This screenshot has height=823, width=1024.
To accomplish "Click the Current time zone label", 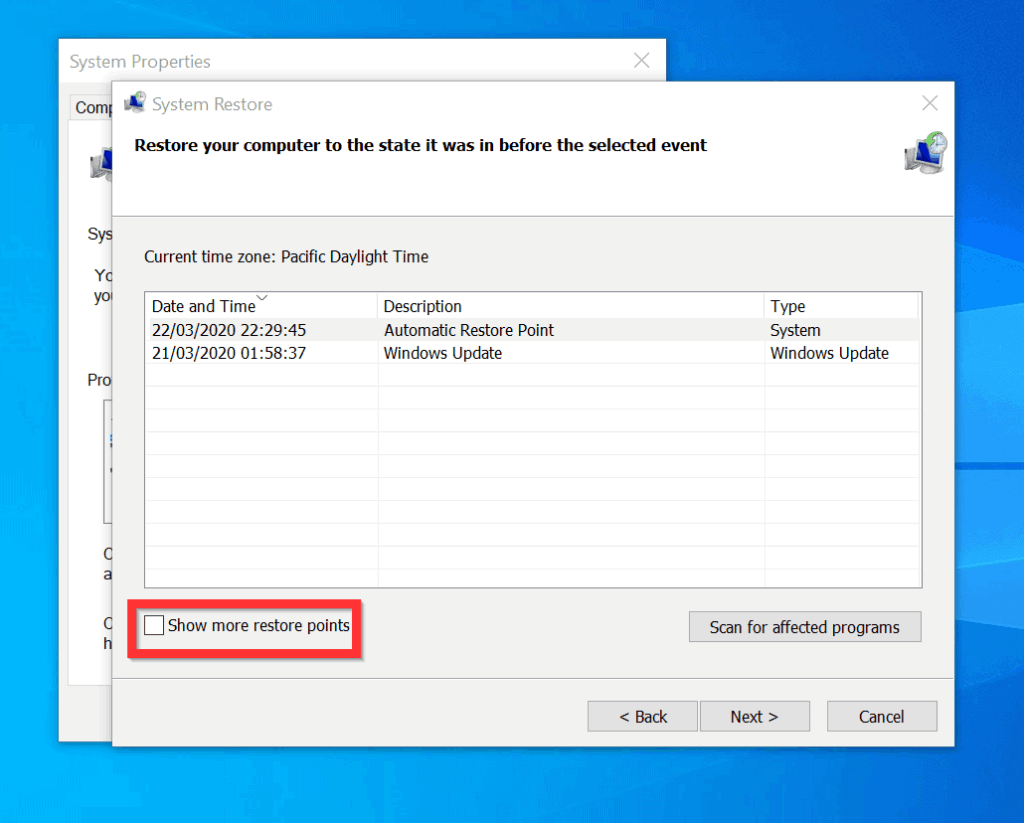I will (286, 257).
